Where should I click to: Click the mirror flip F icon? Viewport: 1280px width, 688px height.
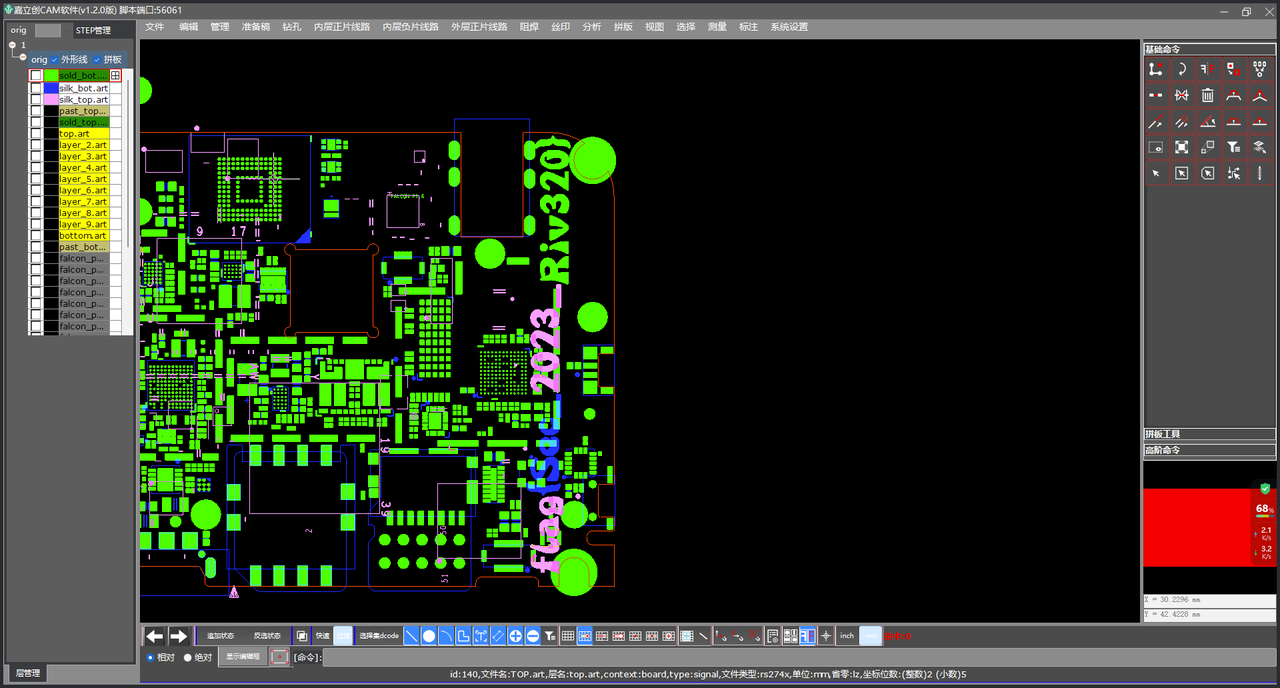1207,70
